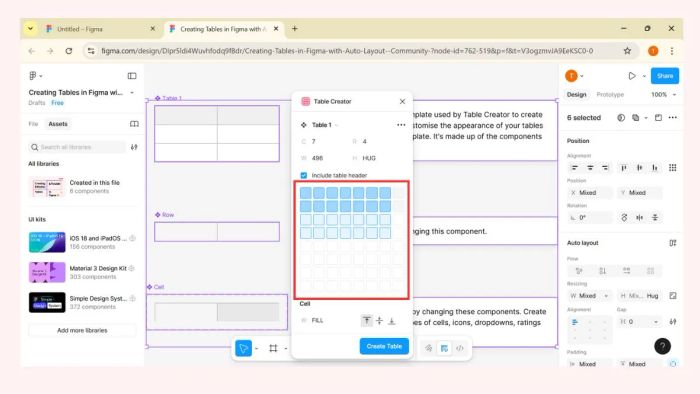This screenshot has height=394, width=700.
Task: Click the boolean union icon
Action: (x=635, y=118)
